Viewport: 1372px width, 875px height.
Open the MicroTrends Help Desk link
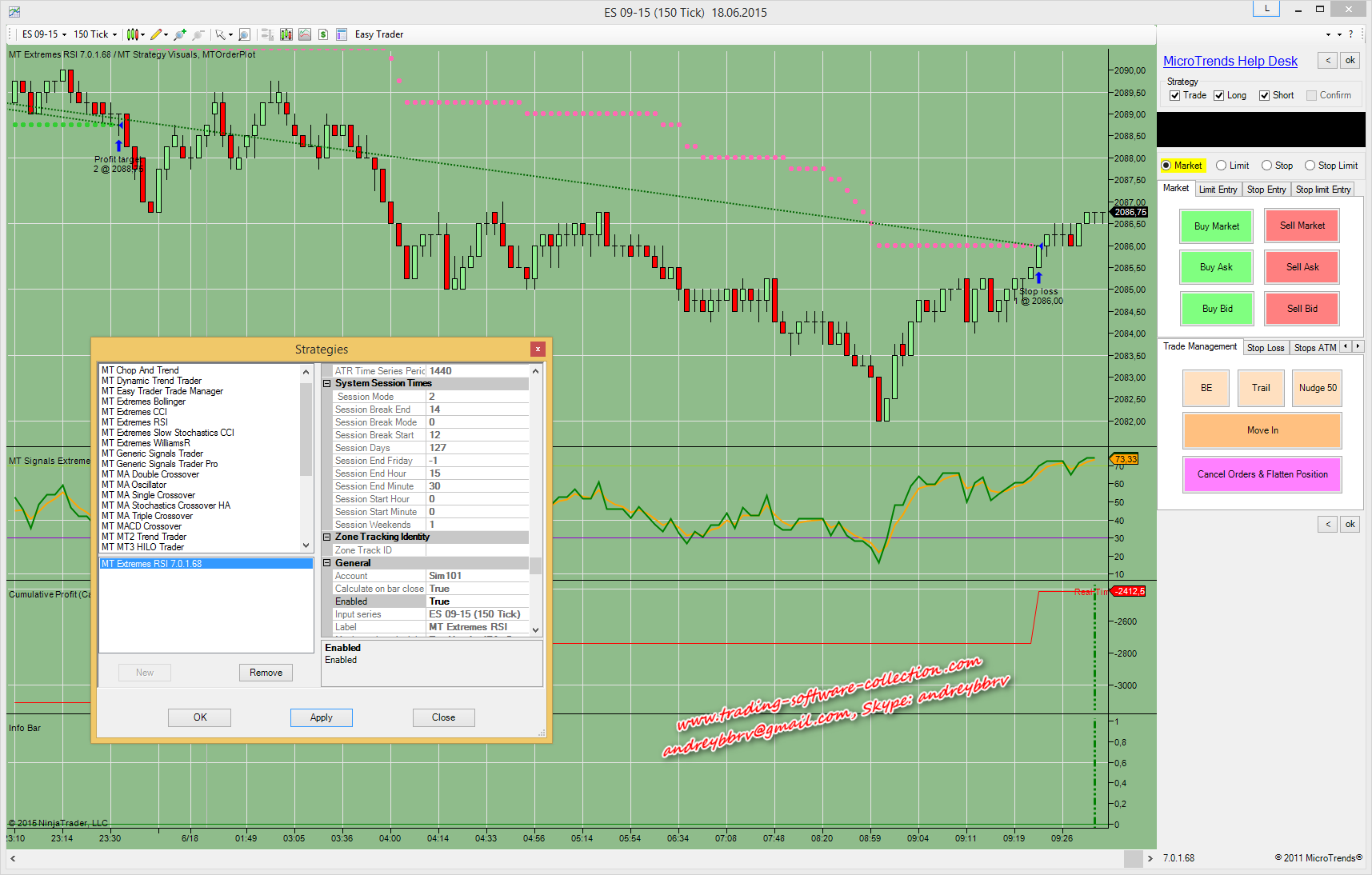(x=1230, y=62)
